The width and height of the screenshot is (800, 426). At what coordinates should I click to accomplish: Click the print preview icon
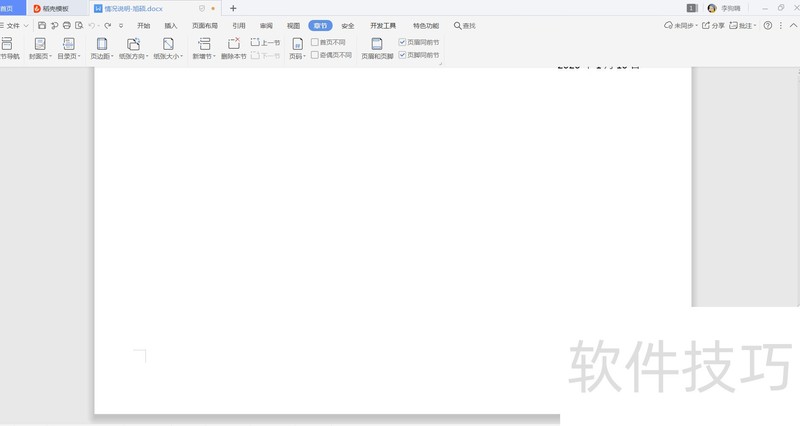(79, 26)
